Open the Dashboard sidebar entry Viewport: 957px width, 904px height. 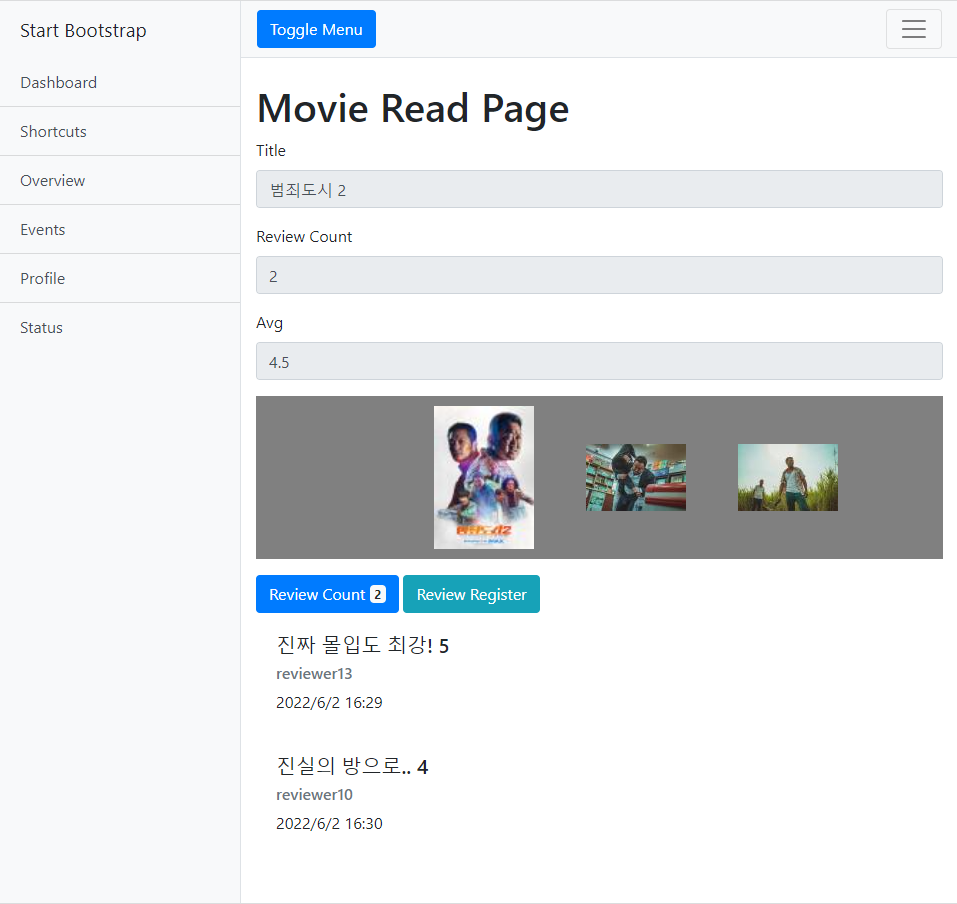click(58, 82)
